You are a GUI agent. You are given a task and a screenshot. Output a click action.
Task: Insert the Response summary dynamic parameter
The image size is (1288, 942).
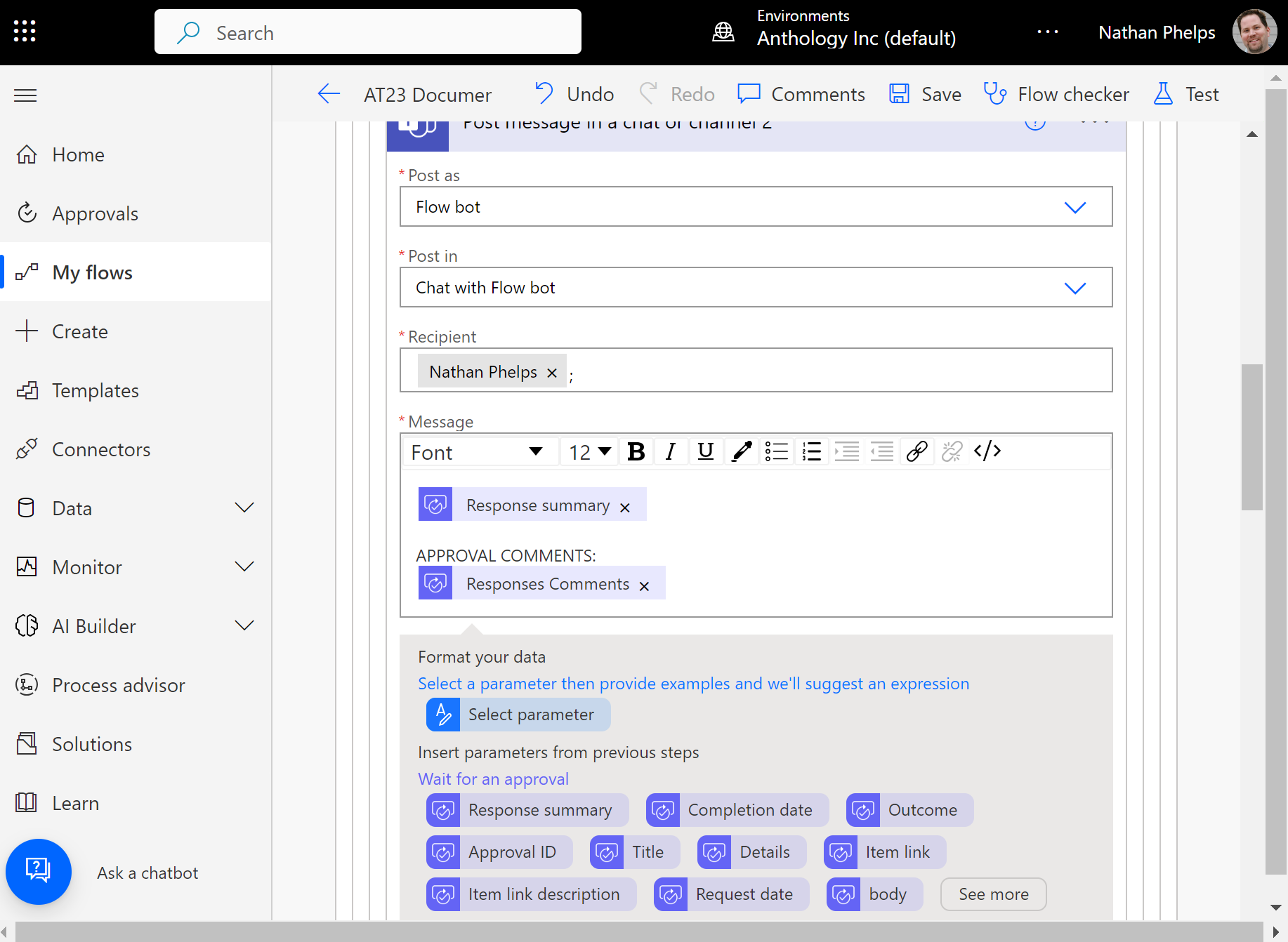[x=527, y=810]
